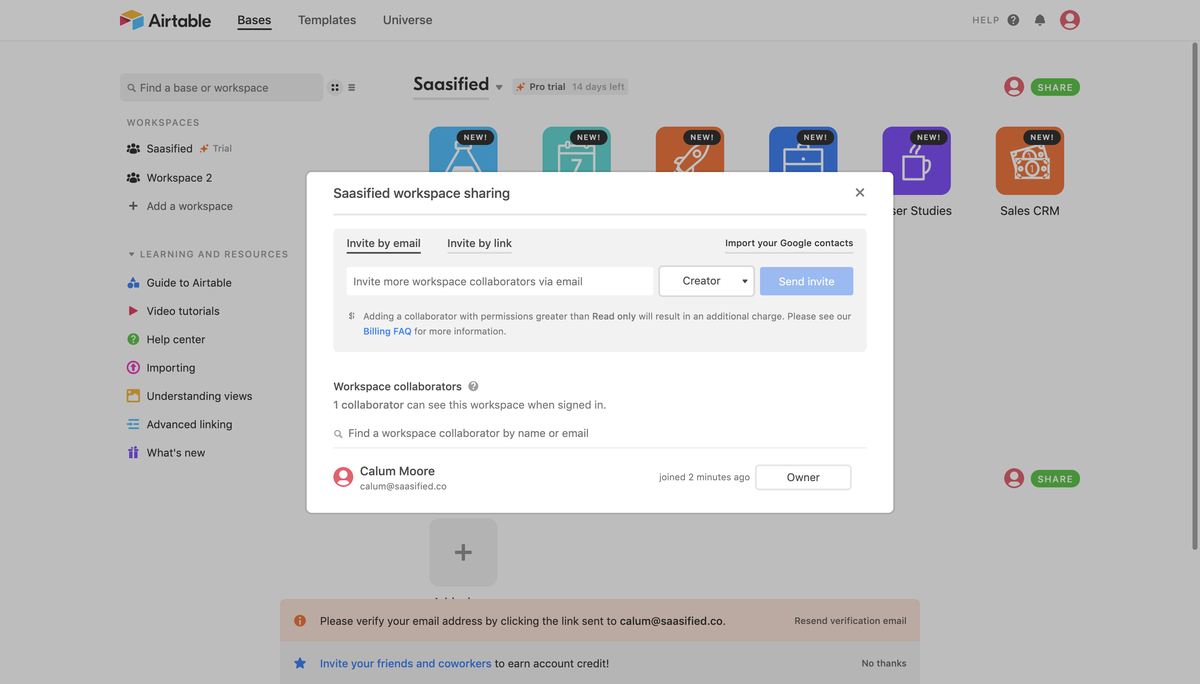Click the Send invite button
The image size is (1200, 684).
pos(806,281)
